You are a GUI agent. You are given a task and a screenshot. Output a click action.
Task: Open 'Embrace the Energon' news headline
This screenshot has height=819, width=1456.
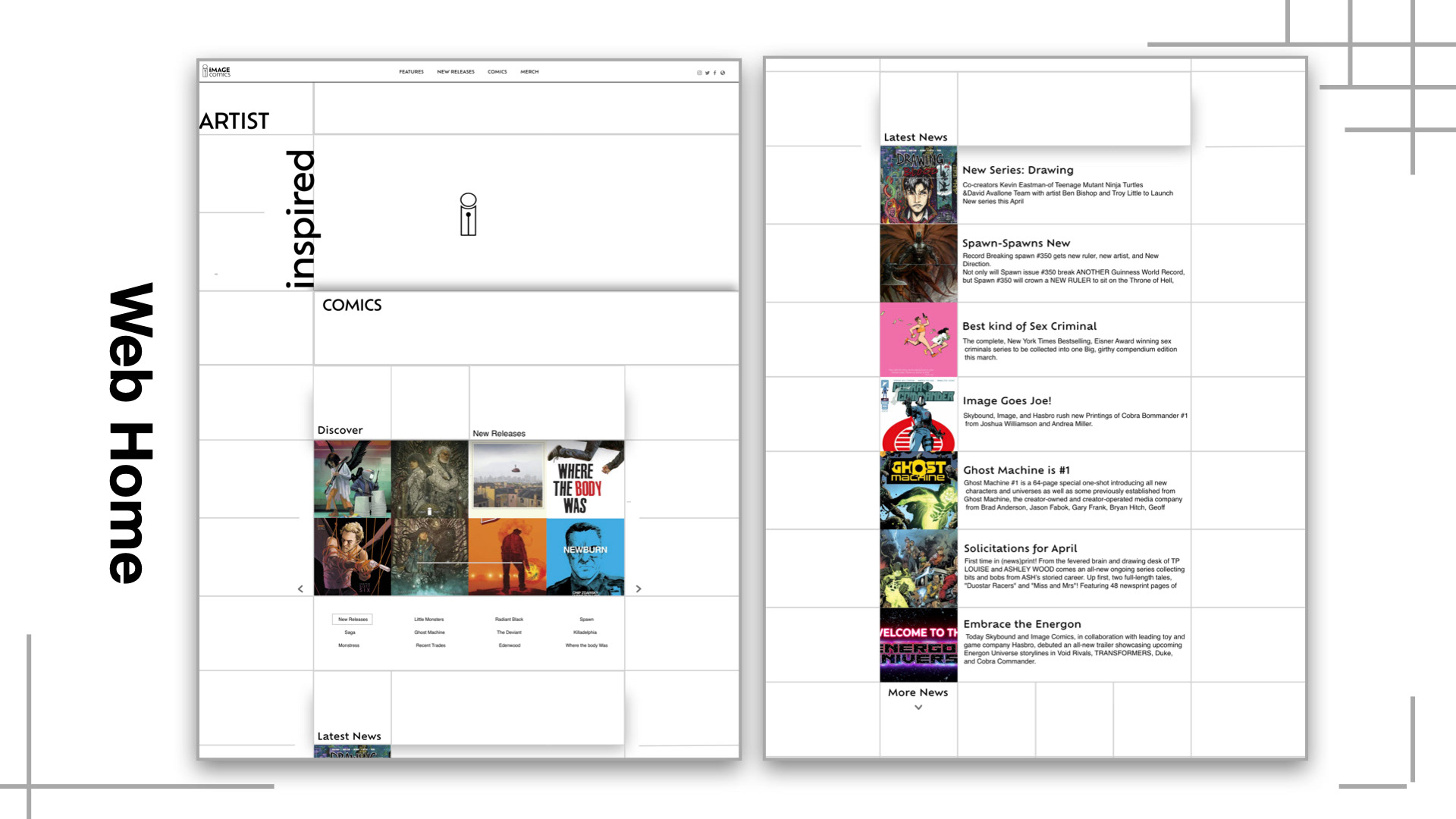1021,624
